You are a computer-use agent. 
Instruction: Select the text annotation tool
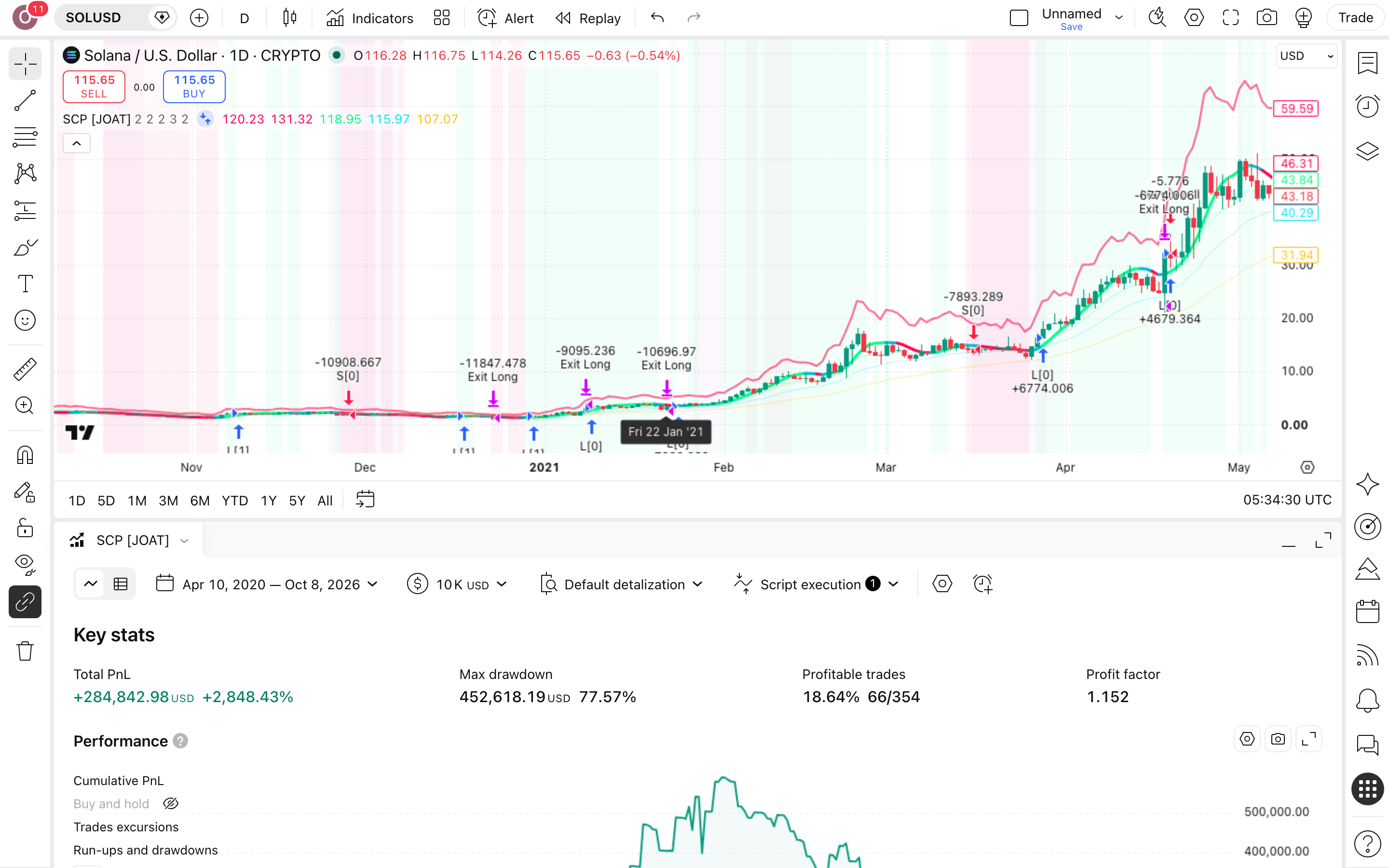tap(25, 284)
